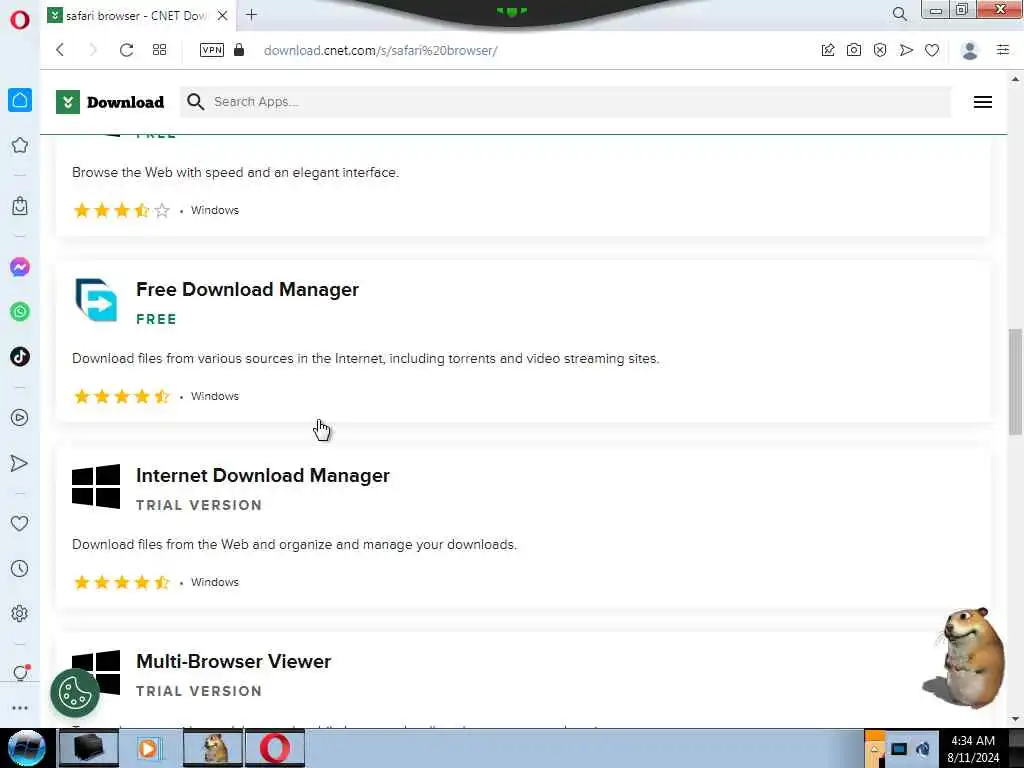This screenshot has width=1024, height=768.
Task: Open media player taskbar icon
Action: coord(149,748)
